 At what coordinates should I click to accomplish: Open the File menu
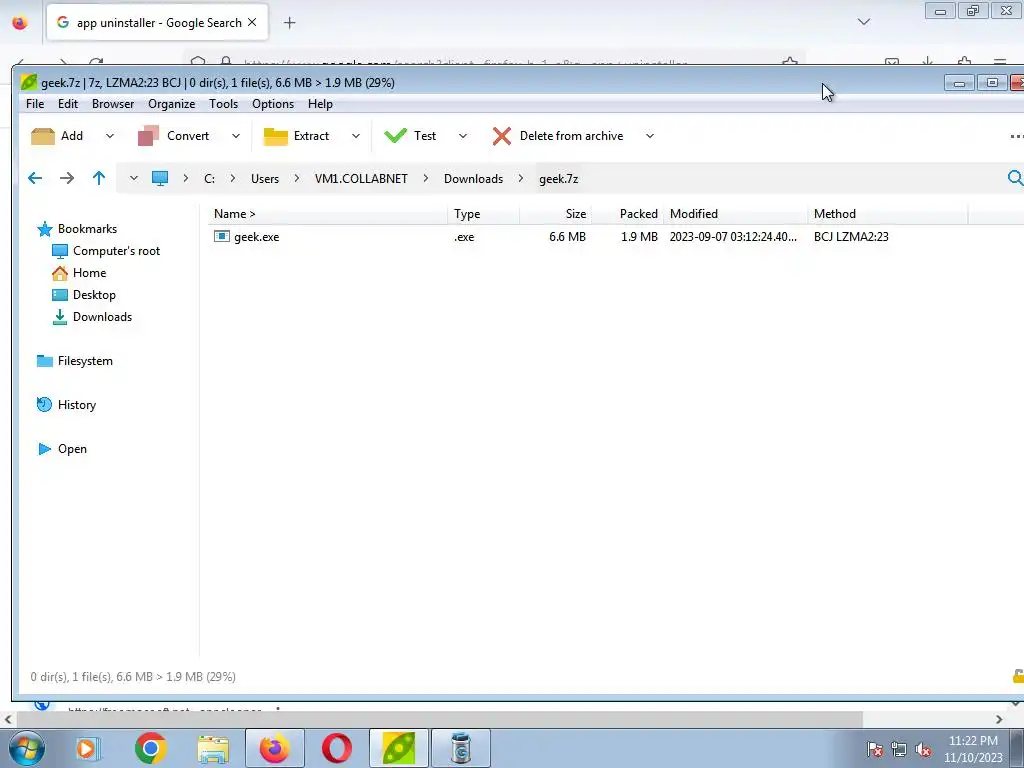pos(35,104)
